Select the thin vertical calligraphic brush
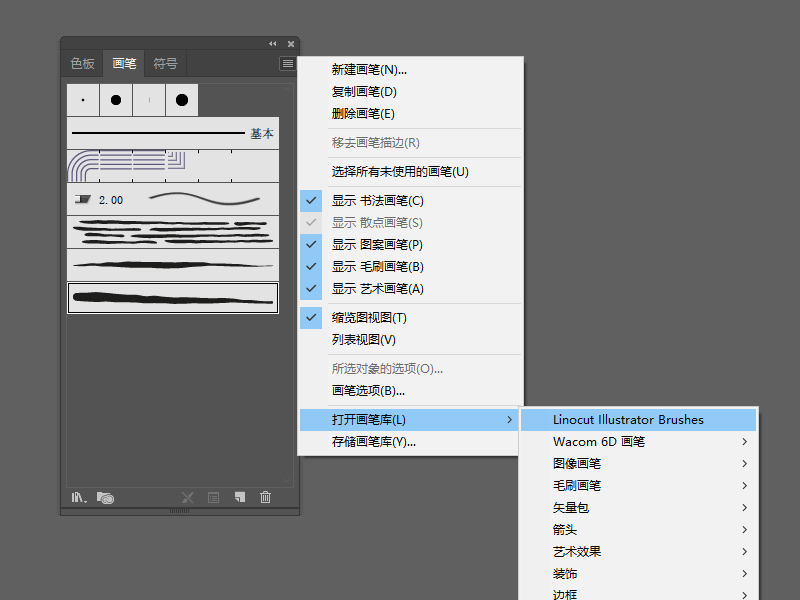800x600 pixels. click(149, 100)
